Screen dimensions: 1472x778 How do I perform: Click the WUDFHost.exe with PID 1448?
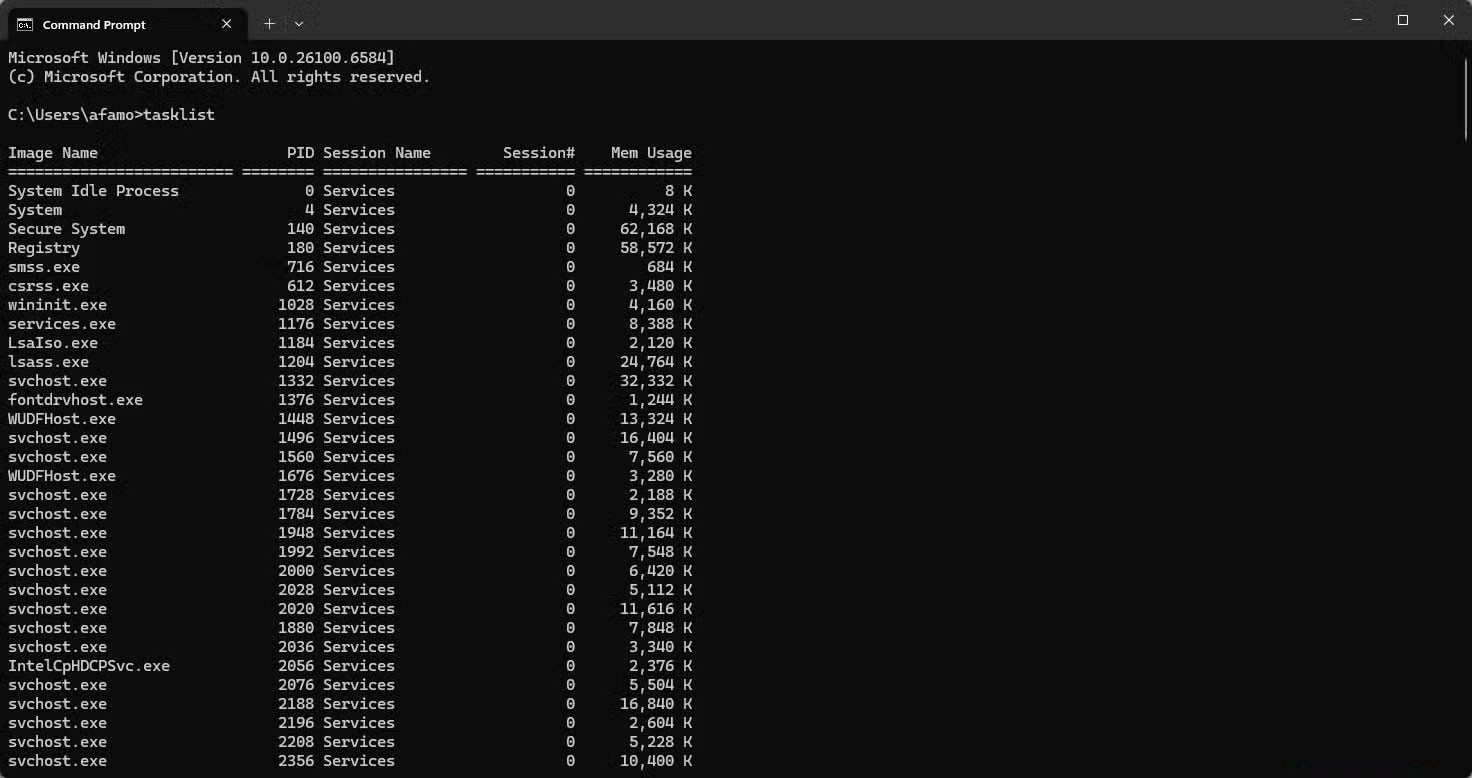coord(61,418)
